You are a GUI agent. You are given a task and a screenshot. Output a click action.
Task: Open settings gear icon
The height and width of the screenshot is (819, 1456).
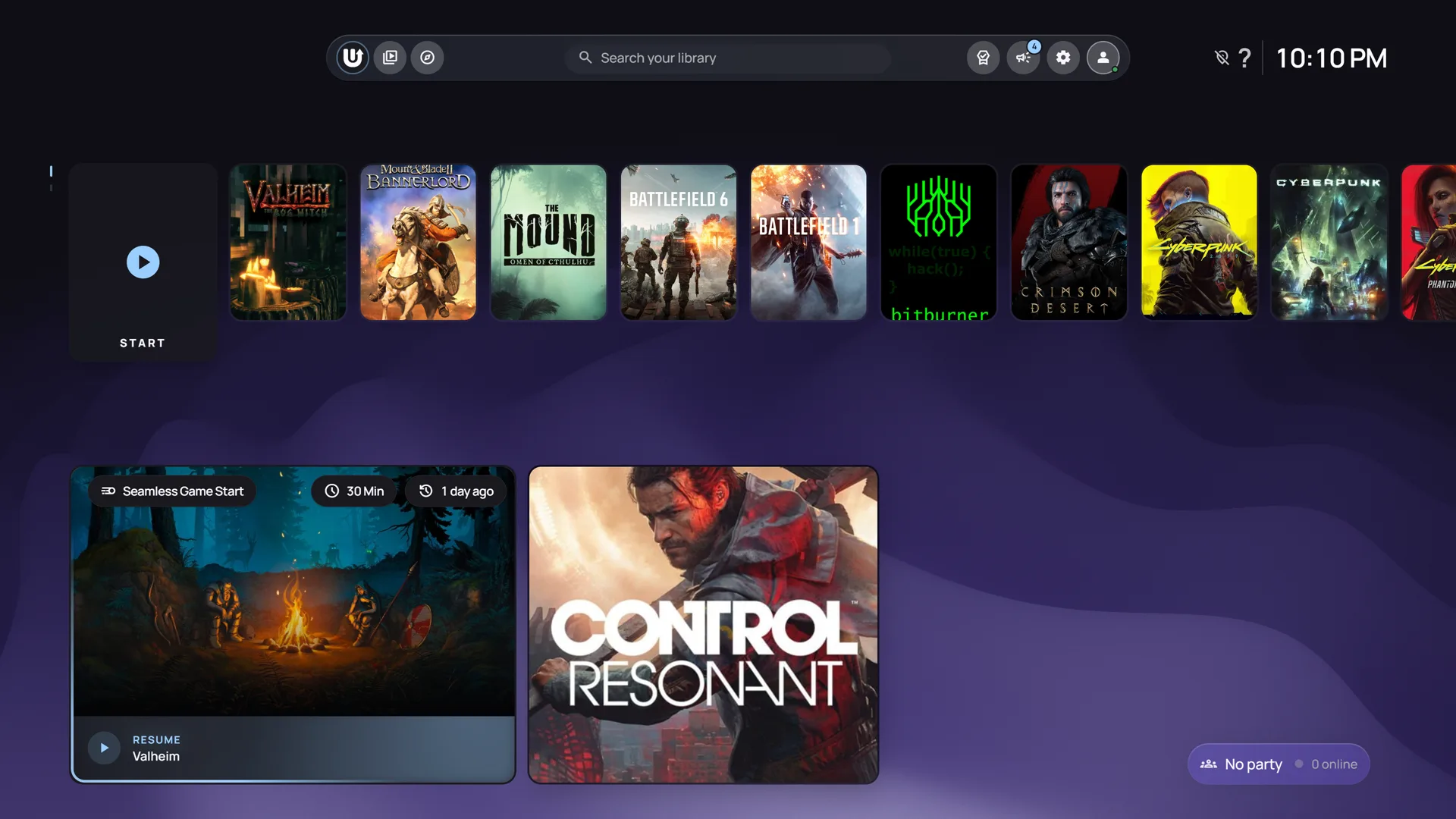pyautogui.click(x=1063, y=58)
